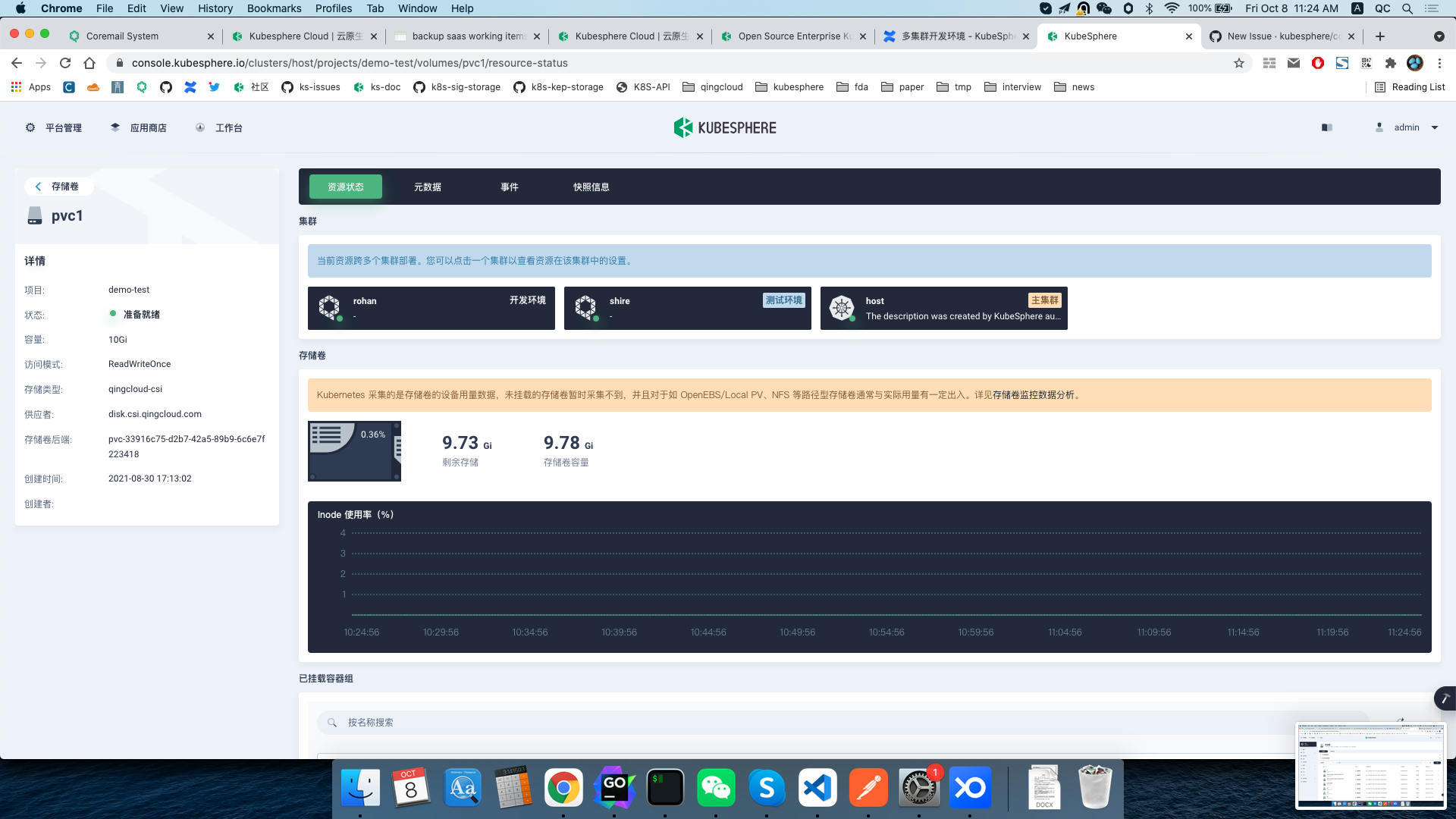This screenshot has width=1456, height=819.
Task: Click the KubeSphere logo in the header
Action: point(724,127)
